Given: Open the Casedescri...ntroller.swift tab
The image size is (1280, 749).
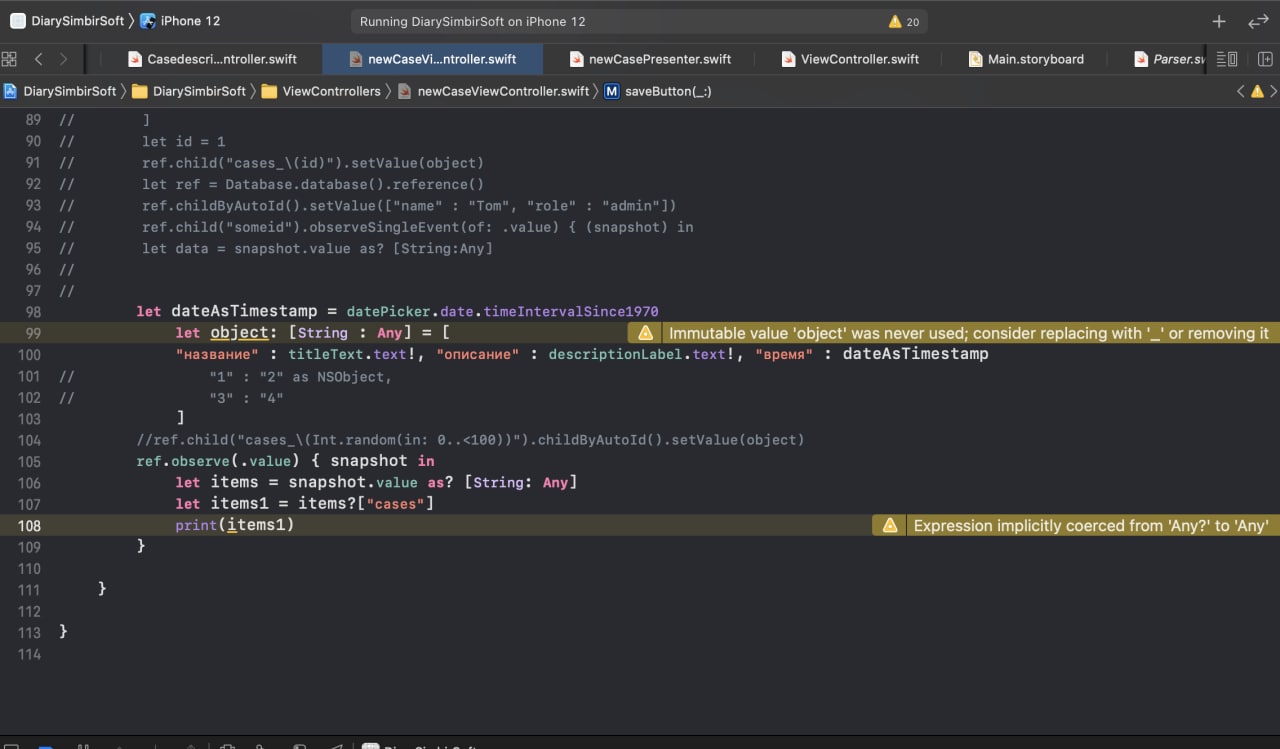Looking at the screenshot, I should pyautogui.click(x=221, y=59).
